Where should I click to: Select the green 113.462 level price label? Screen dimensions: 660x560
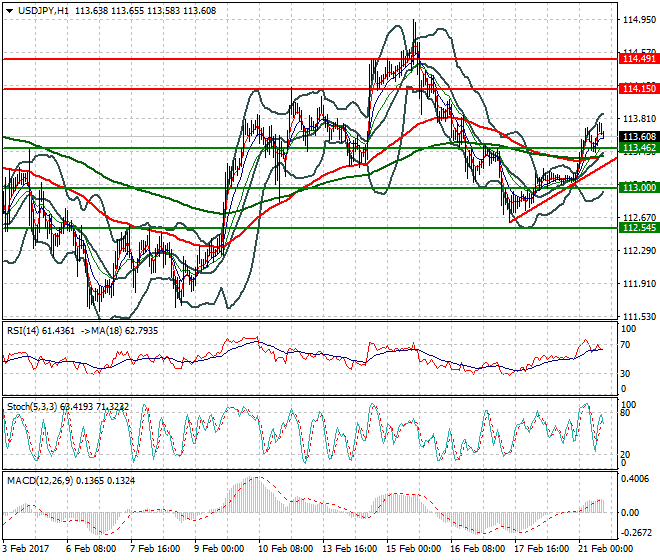coord(639,147)
